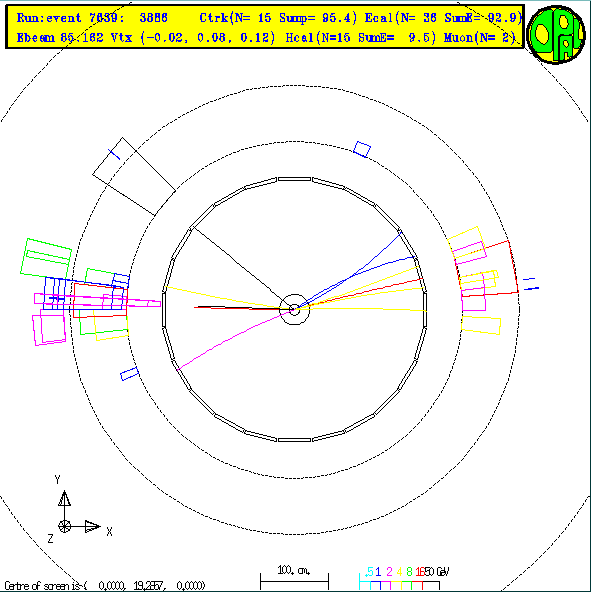
Task: Click the magenta 2 GeV legend label
Action: click(x=389, y=572)
